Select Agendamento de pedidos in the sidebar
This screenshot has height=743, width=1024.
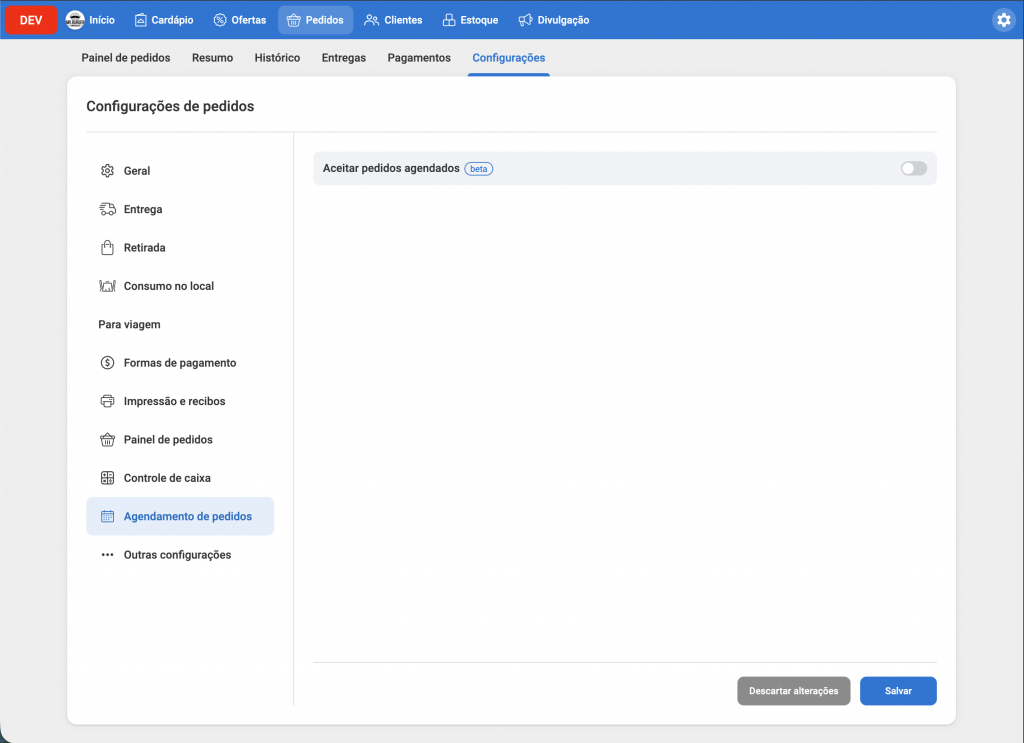187,517
